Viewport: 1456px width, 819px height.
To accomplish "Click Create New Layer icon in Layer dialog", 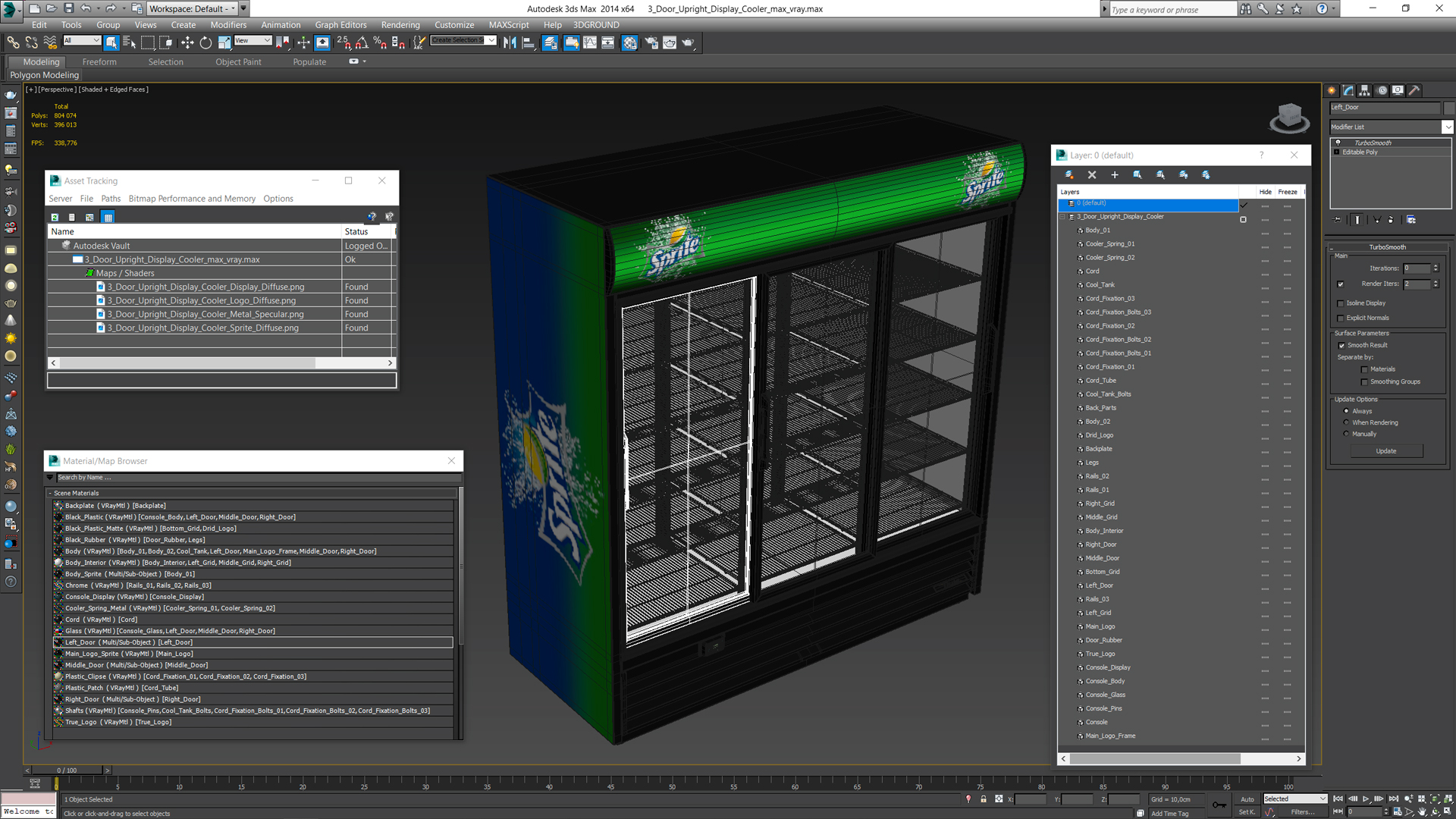I will pos(1069,174).
